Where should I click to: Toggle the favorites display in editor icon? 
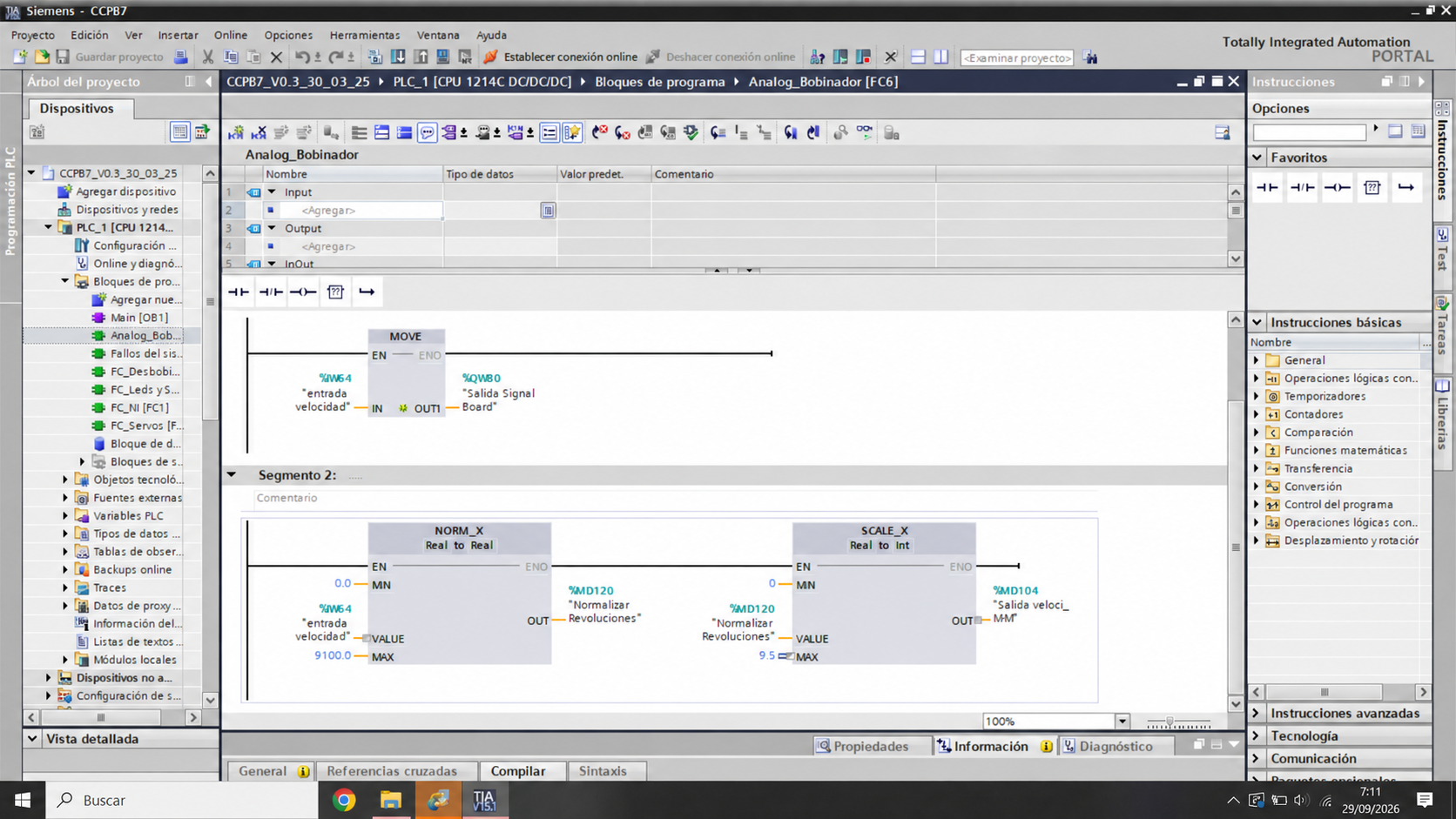(571, 132)
